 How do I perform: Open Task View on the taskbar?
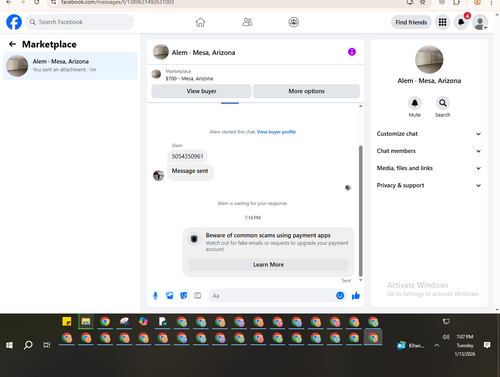click(x=47, y=345)
